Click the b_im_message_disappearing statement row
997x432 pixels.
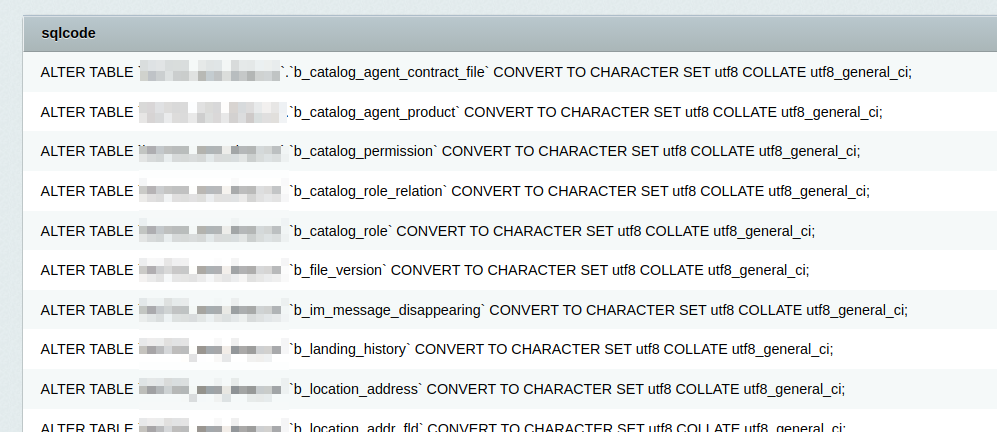[x=510, y=310]
